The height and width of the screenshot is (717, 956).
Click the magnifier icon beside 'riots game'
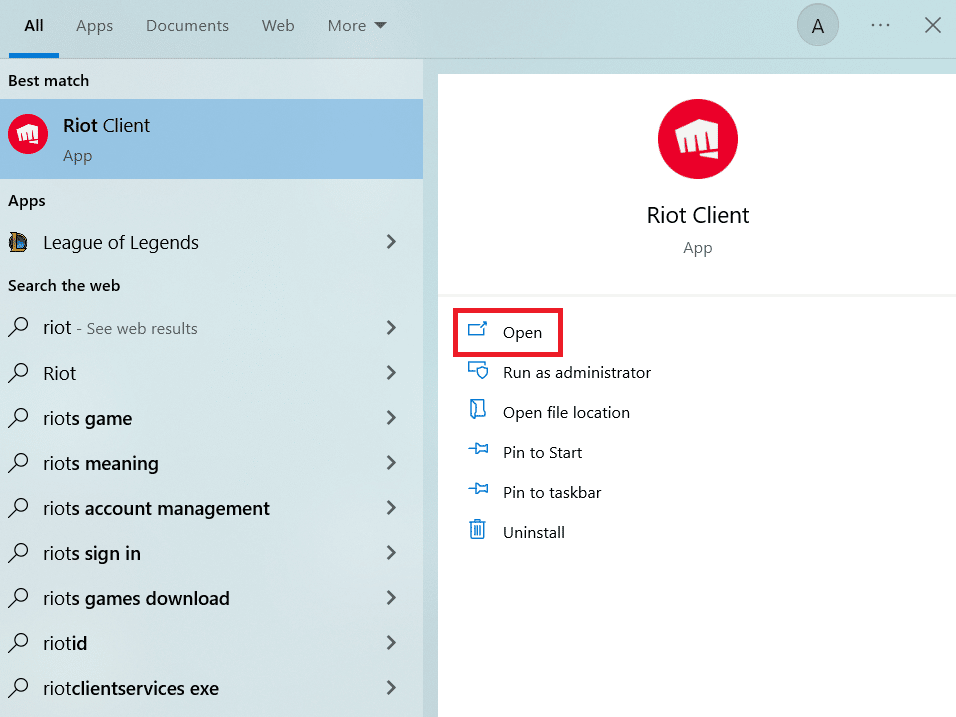(18, 418)
